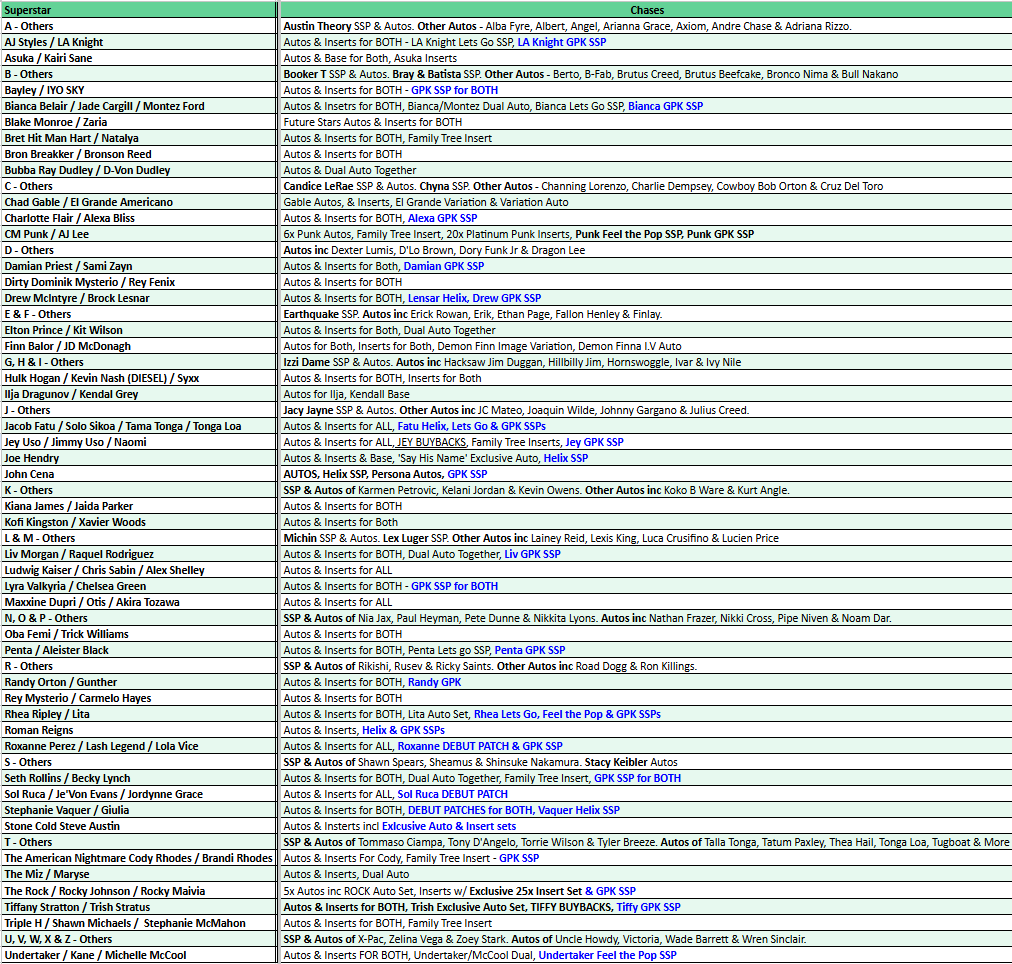Open 'GPK SSP' blue text in John Cena row
The image size is (1012, 964).
tap(467, 474)
